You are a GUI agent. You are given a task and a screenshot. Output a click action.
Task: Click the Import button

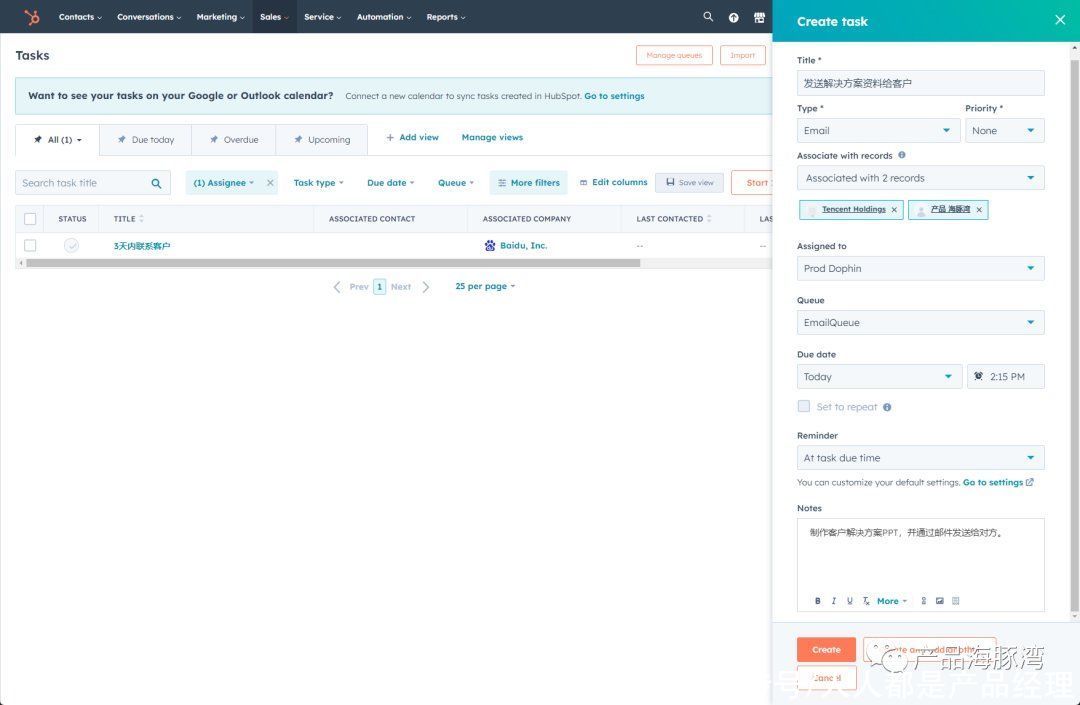pyautogui.click(x=742, y=55)
